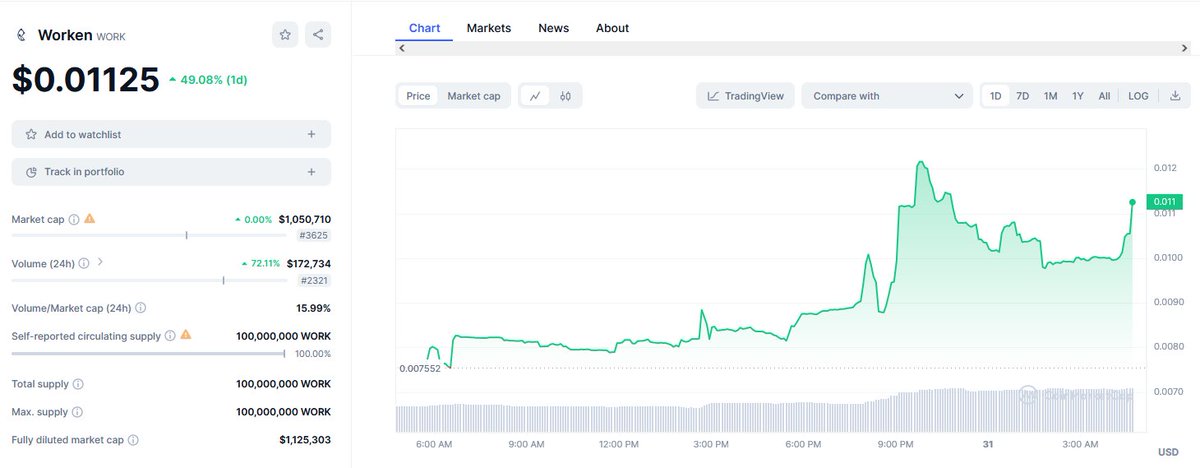Image resolution: width=1200 pixels, height=468 pixels.
Task: Click the $1,050,710 market cap value
Action: pos(305,219)
